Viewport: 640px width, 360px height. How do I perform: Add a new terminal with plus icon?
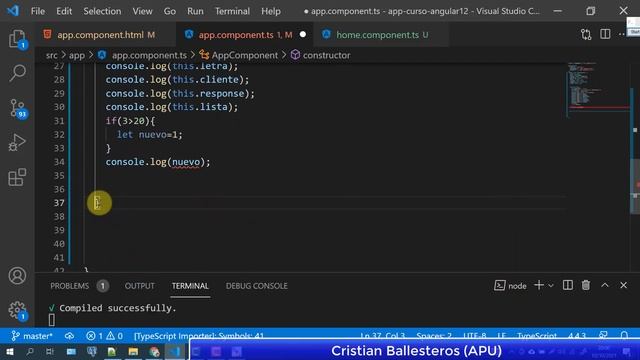click(x=539, y=285)
